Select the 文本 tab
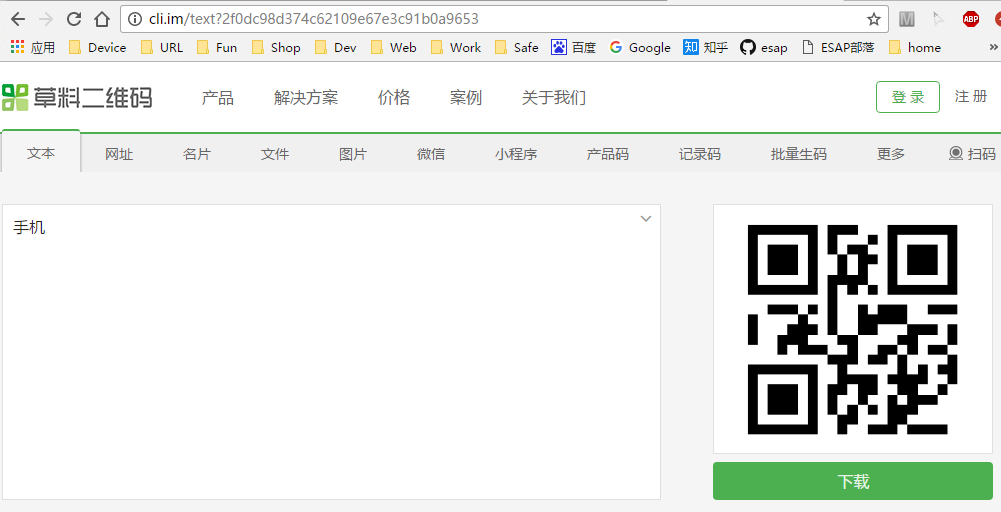 (41, 153)
